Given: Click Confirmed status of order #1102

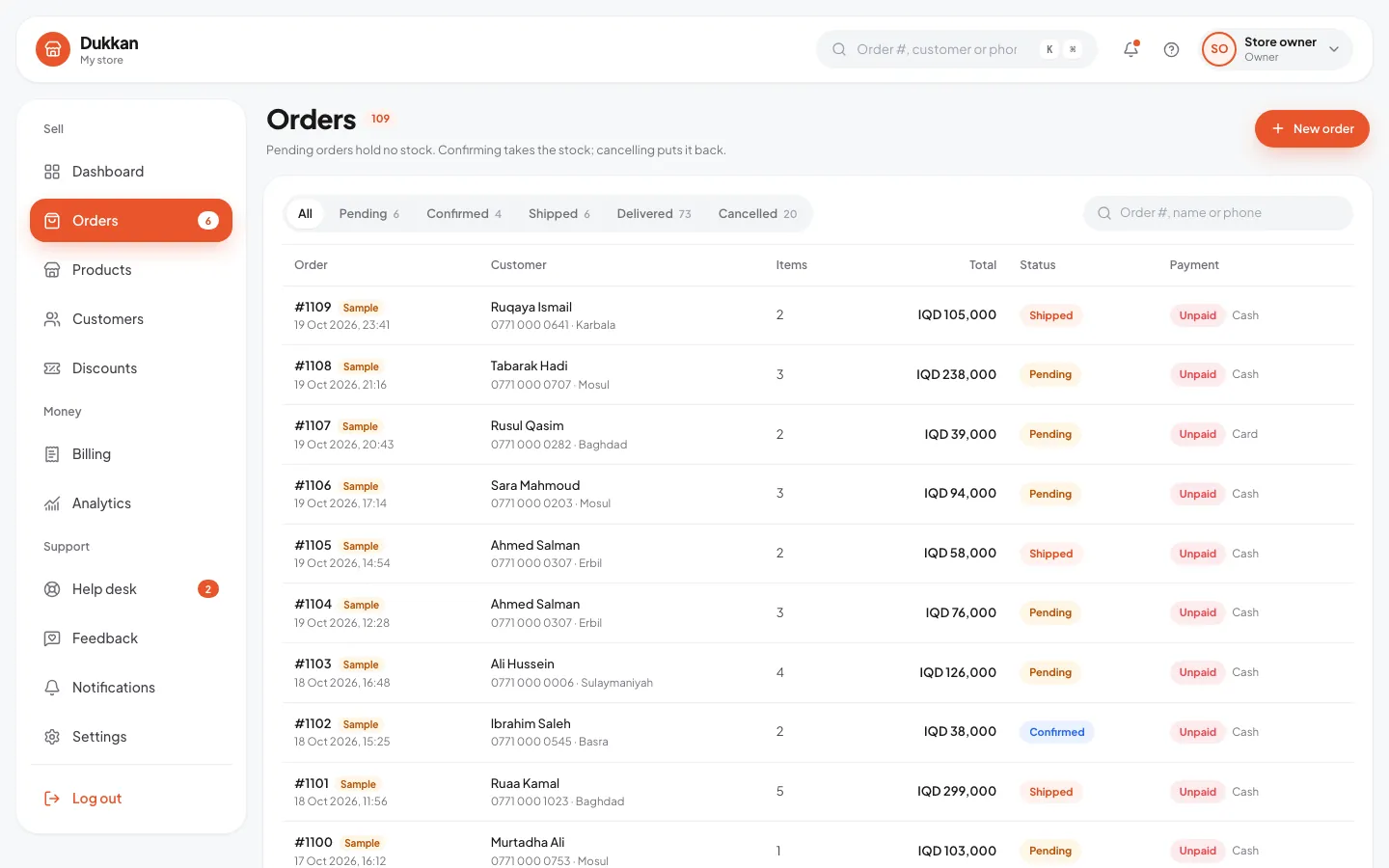Looking at the screenshot, I should (x=1056, y=732).
